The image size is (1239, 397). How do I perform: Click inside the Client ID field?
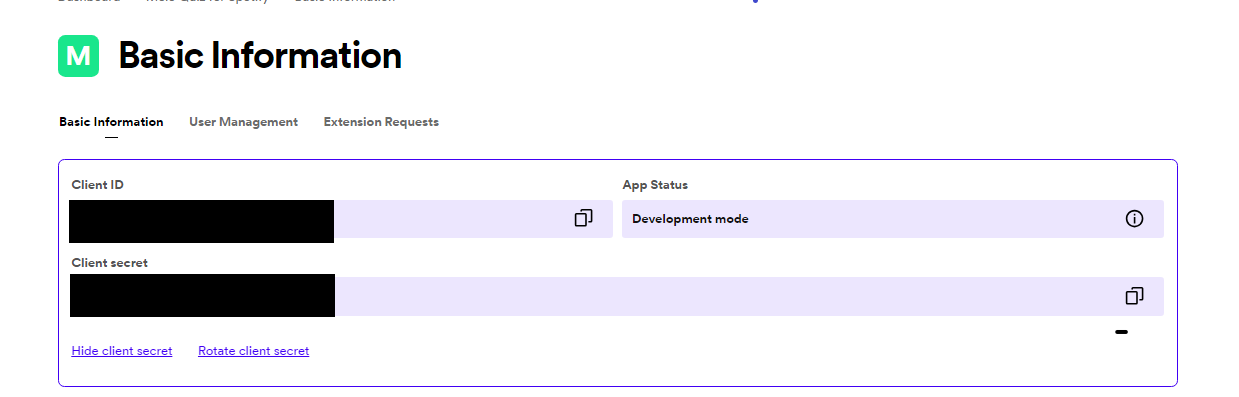click(341, 219)
